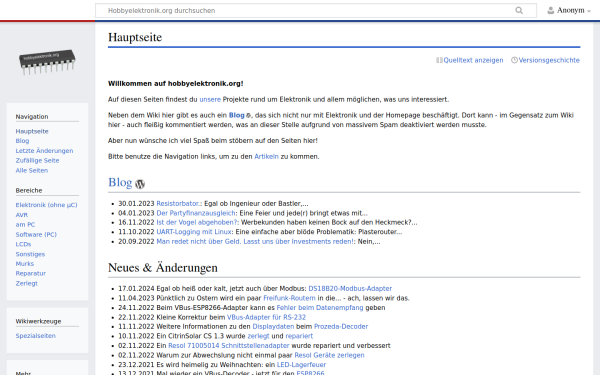Viewport: 600px width, 375px height.
Task: Open Reparatur section in sidebar
Action: point(31,273)
